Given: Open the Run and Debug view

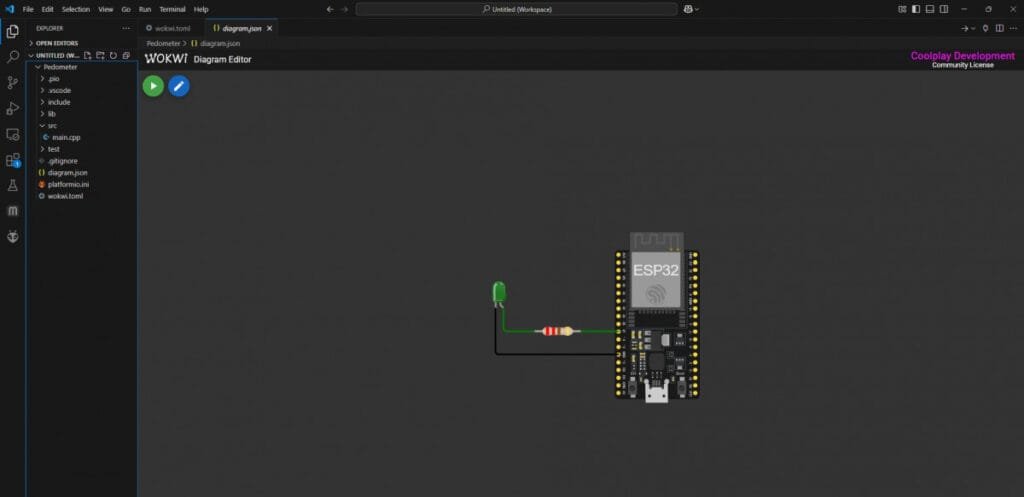Looking at the screenshot, I should pos(12,108).
